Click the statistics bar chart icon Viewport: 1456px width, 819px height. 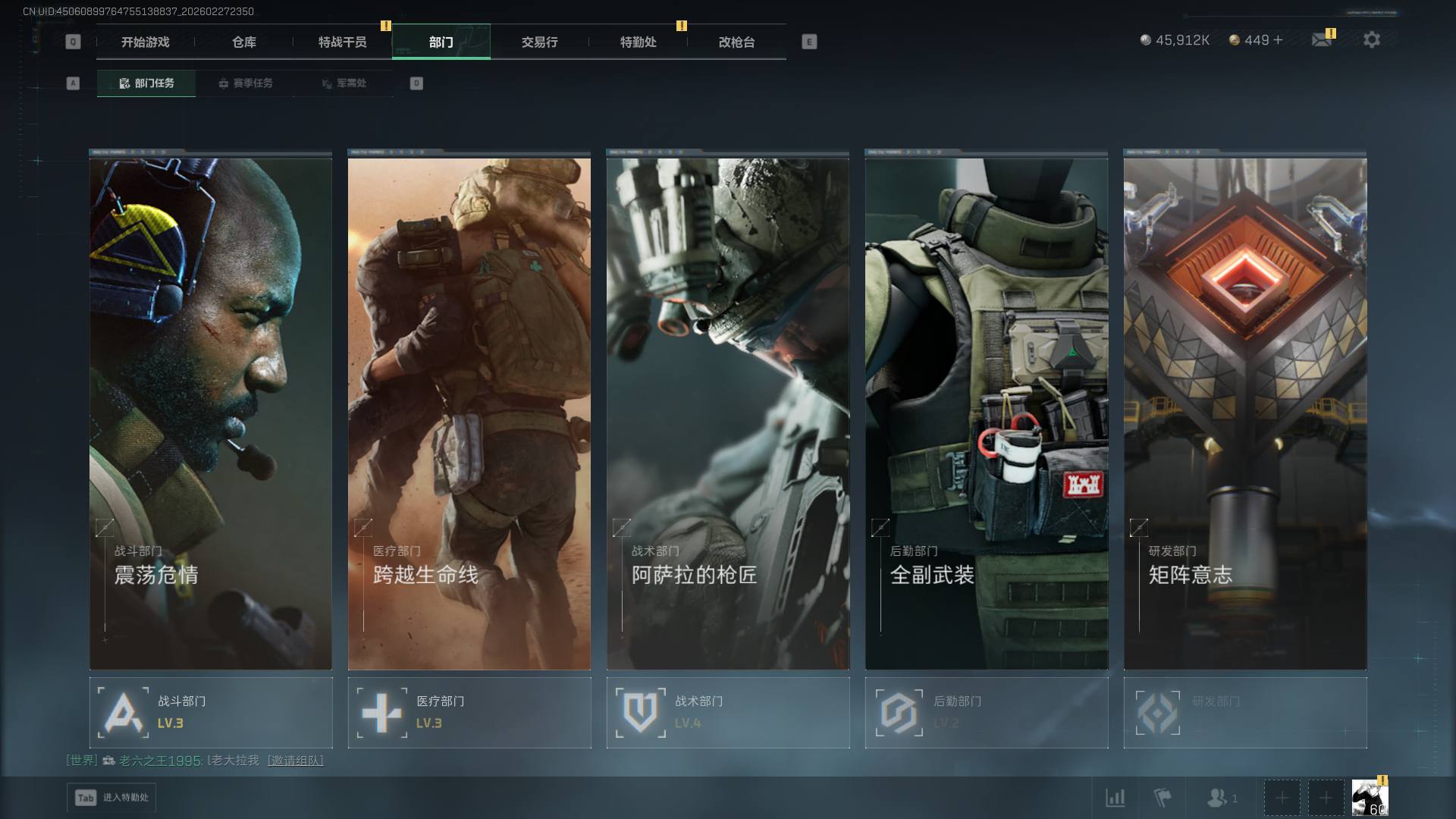(x=1115, y=798)
